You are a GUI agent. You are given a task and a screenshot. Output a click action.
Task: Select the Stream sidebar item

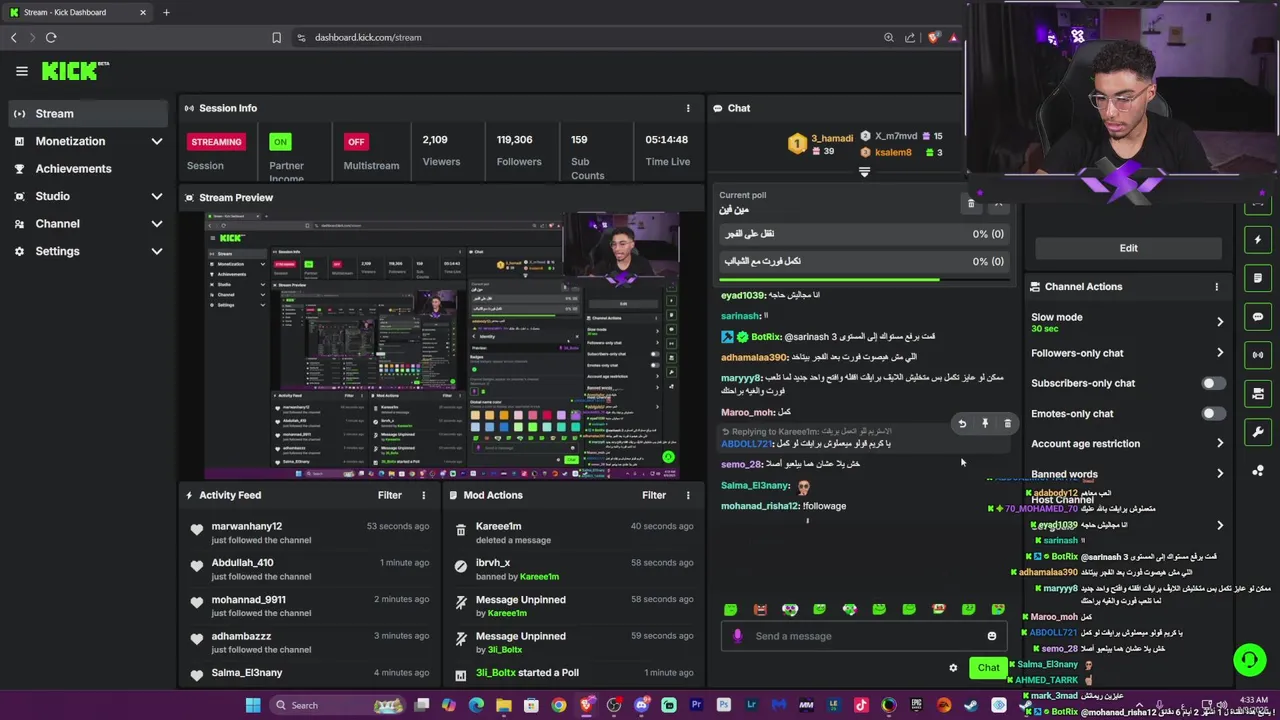point(88,114)
